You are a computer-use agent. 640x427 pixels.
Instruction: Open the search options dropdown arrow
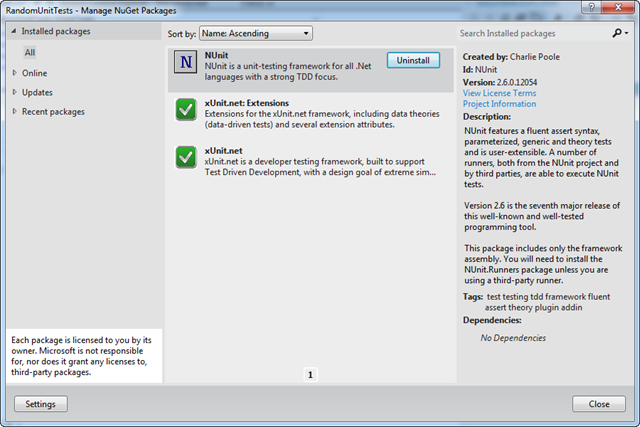pos(627,33)
